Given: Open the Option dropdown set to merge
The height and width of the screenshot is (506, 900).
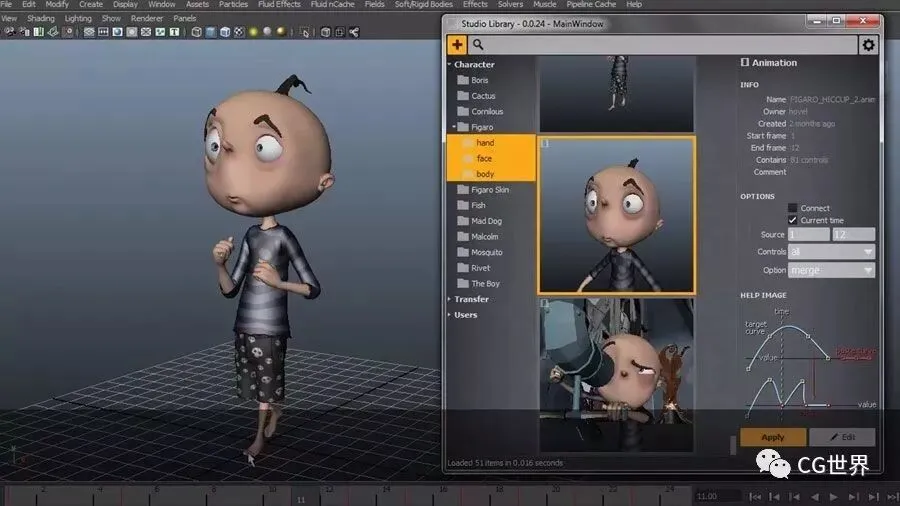Looking at the screenshot, I should click(831, 270).
